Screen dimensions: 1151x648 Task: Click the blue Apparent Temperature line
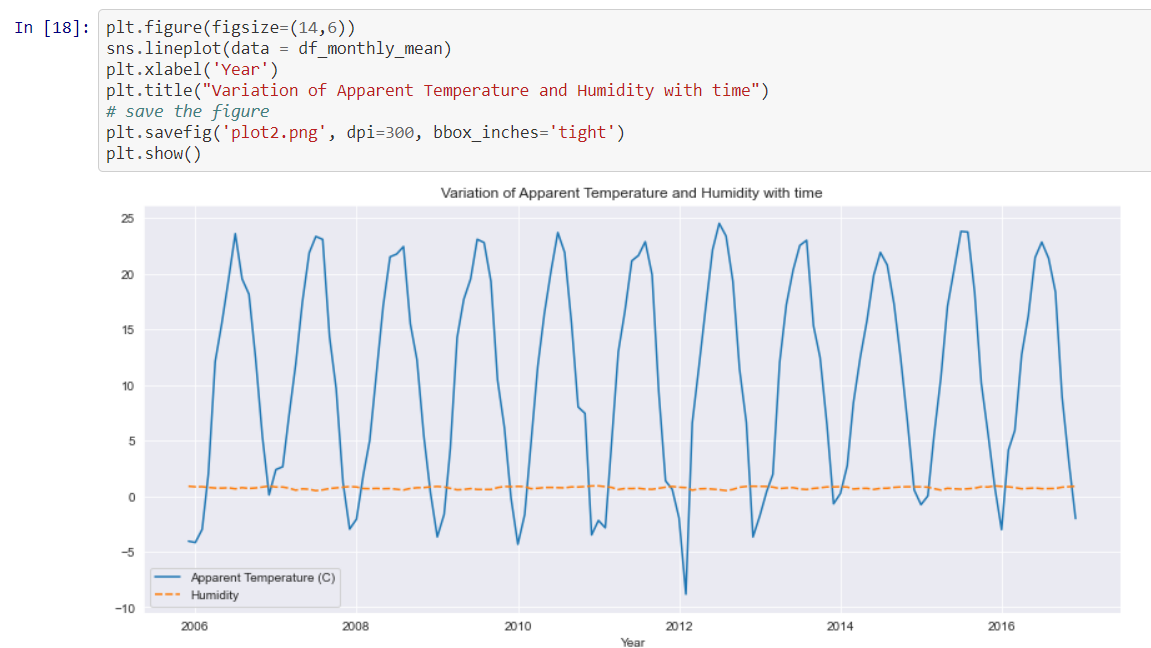click(x=235, y=235)
